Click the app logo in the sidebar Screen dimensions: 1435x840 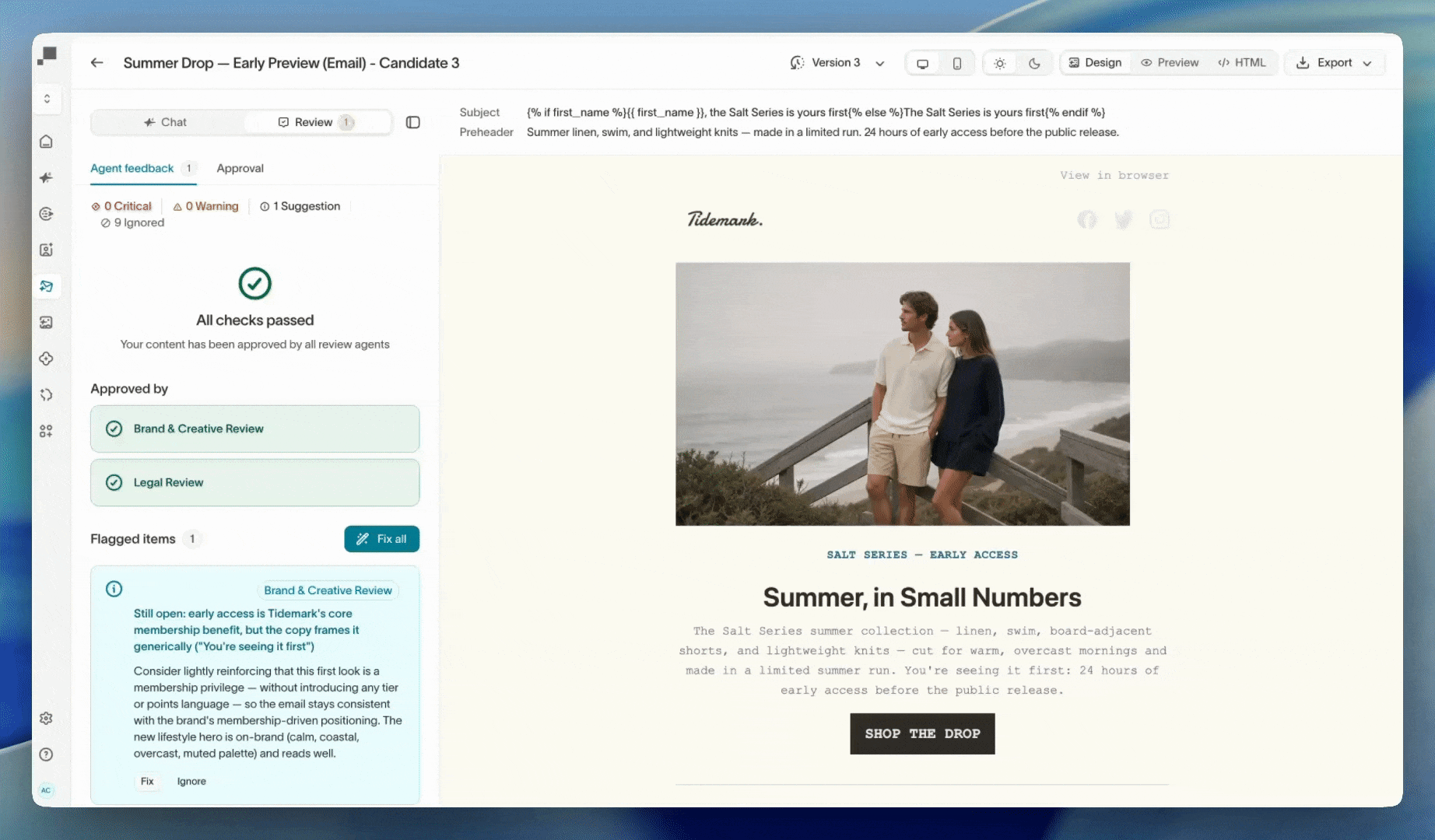coord(47,56)
